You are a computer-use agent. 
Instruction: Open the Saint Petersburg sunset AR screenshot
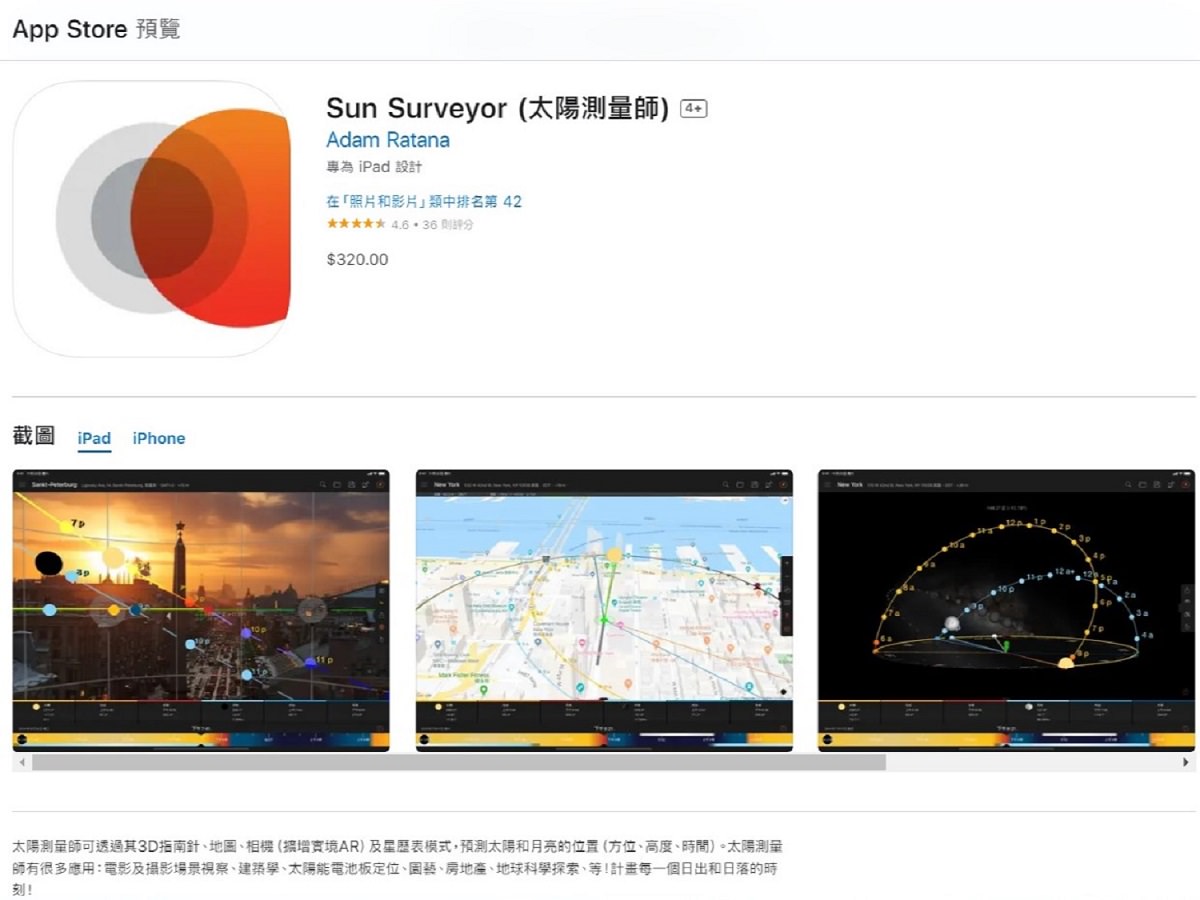201,610
